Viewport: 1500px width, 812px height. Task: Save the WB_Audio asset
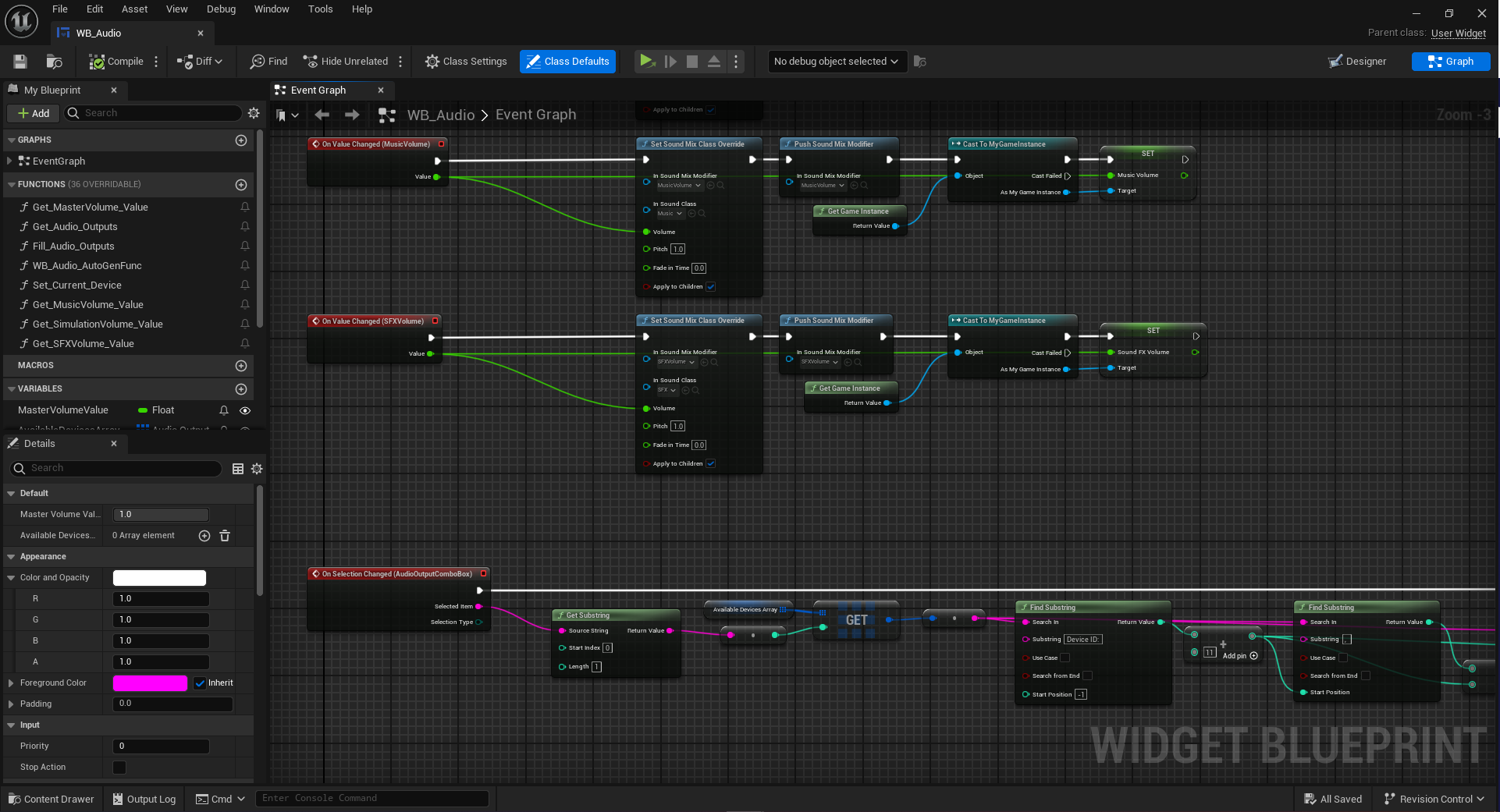pos(20,61)
